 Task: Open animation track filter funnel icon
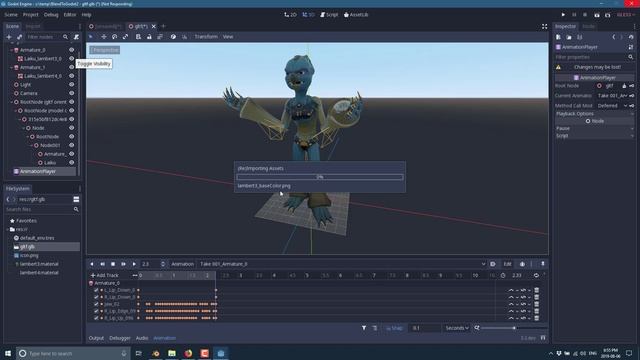tap(364, 328)
